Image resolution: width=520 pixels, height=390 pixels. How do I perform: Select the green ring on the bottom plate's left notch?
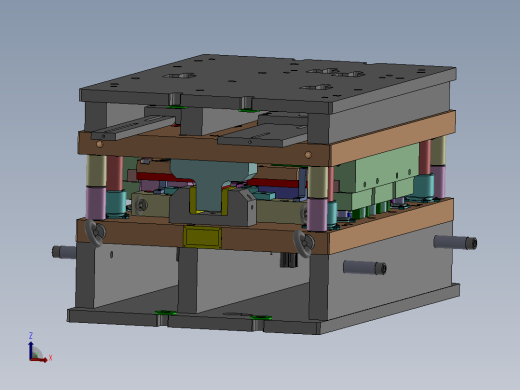tap(165, 313)
